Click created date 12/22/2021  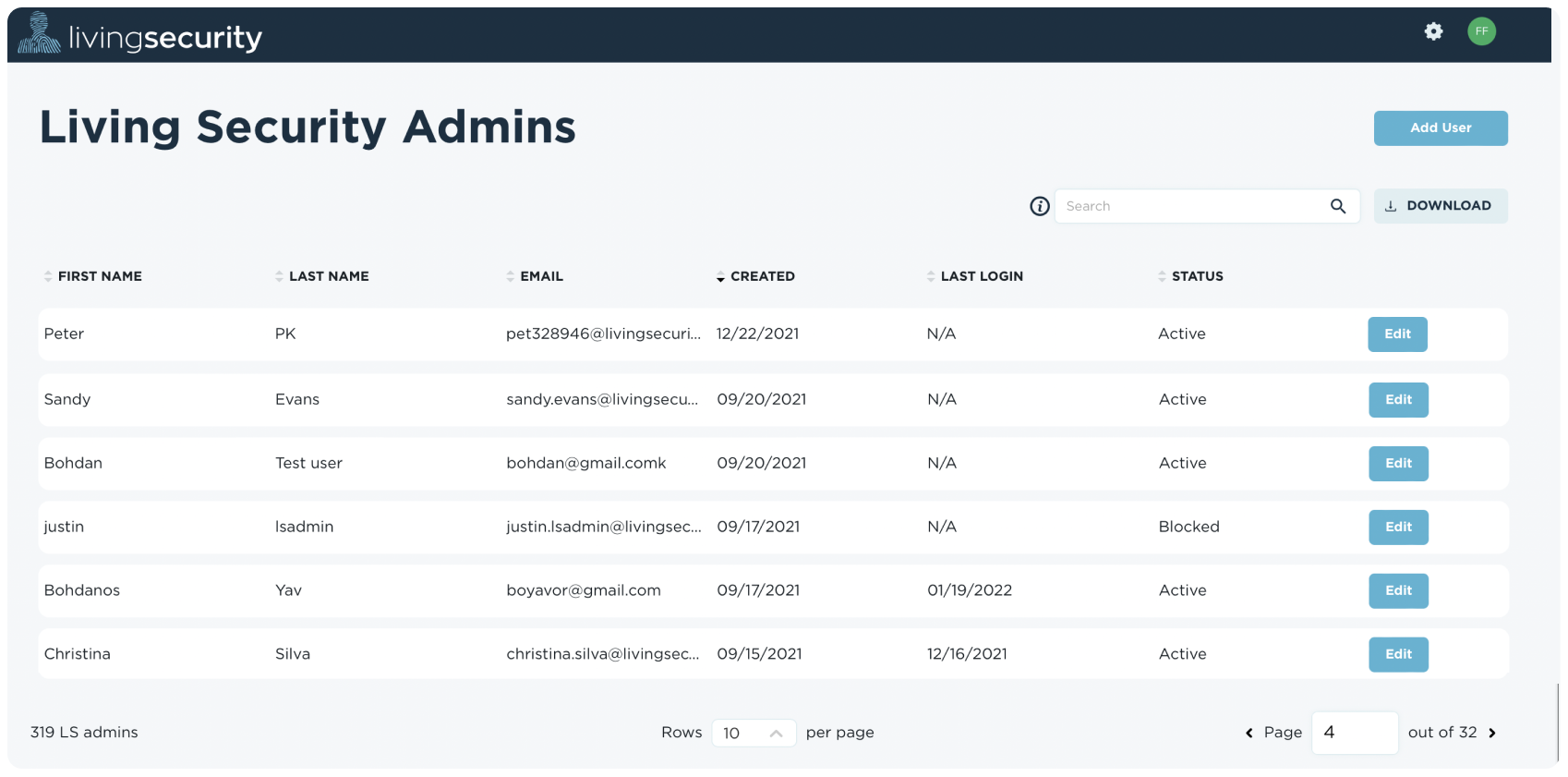point(757,334)
